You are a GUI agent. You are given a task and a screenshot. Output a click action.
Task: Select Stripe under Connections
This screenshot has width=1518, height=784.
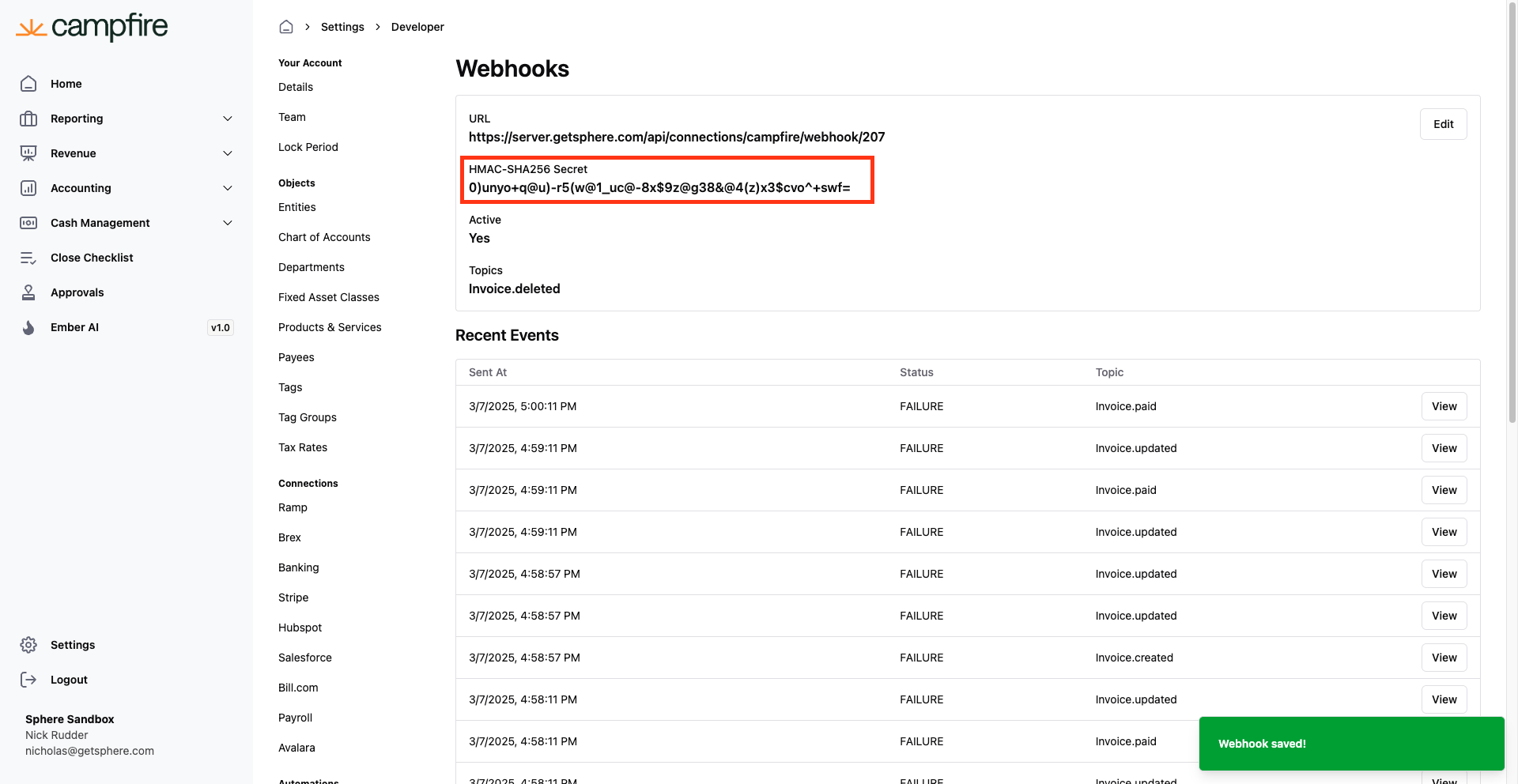(293, 597)
